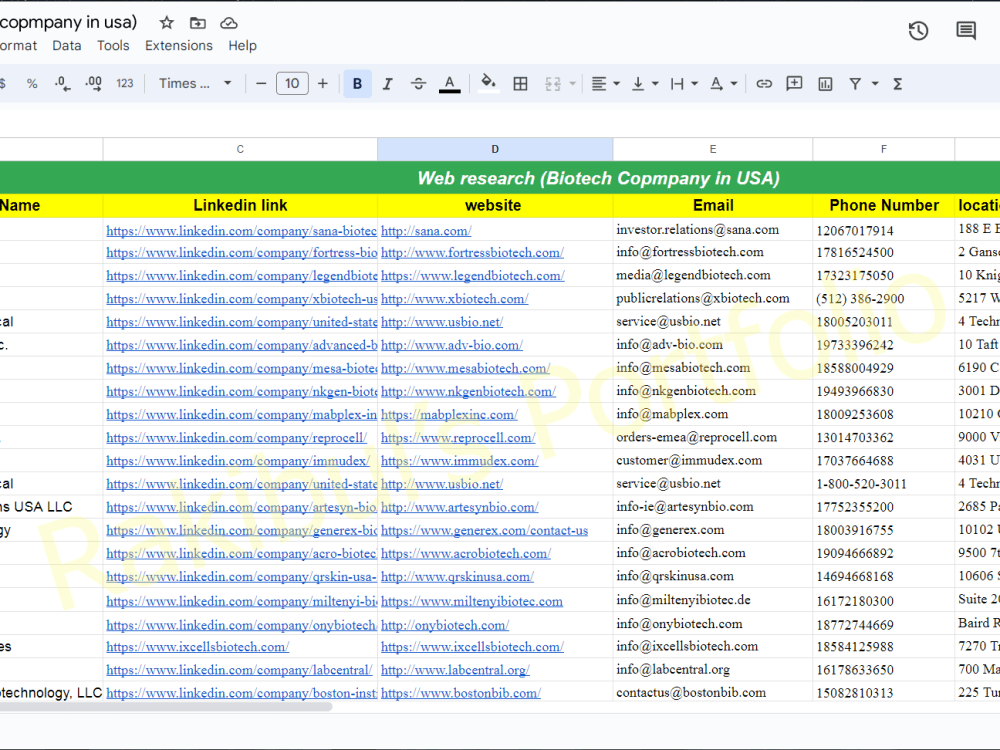
Task: Click the merge cells icon
Action: pos(553,84)
